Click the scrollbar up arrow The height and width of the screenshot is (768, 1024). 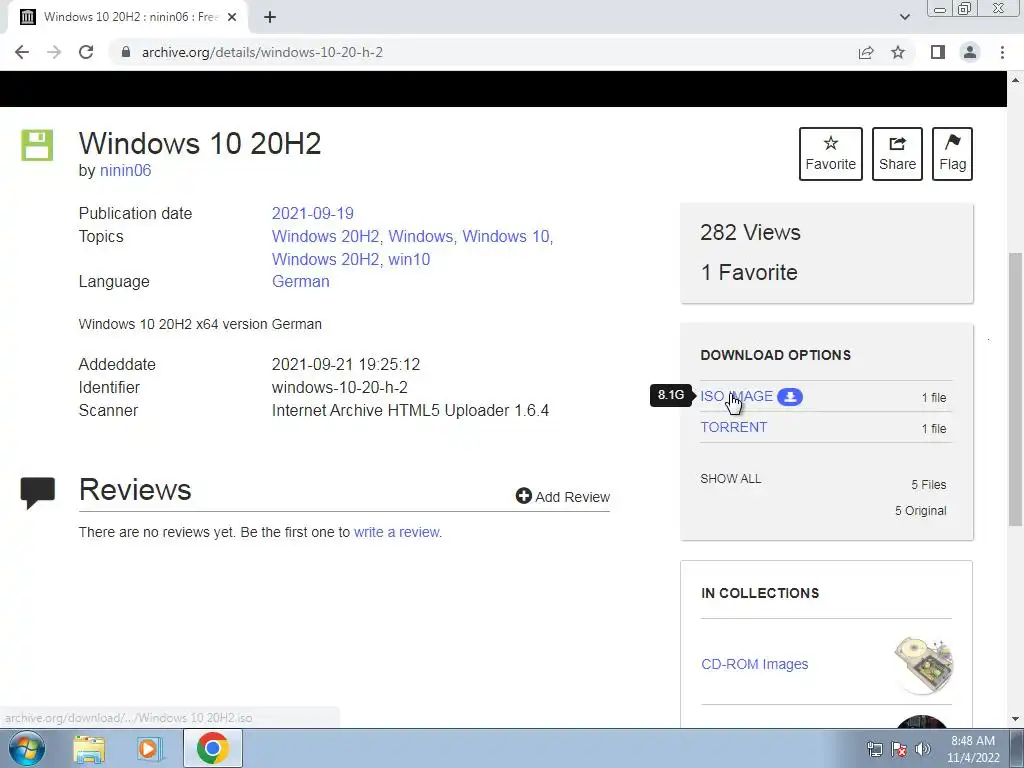click(x=1015, y=80)
